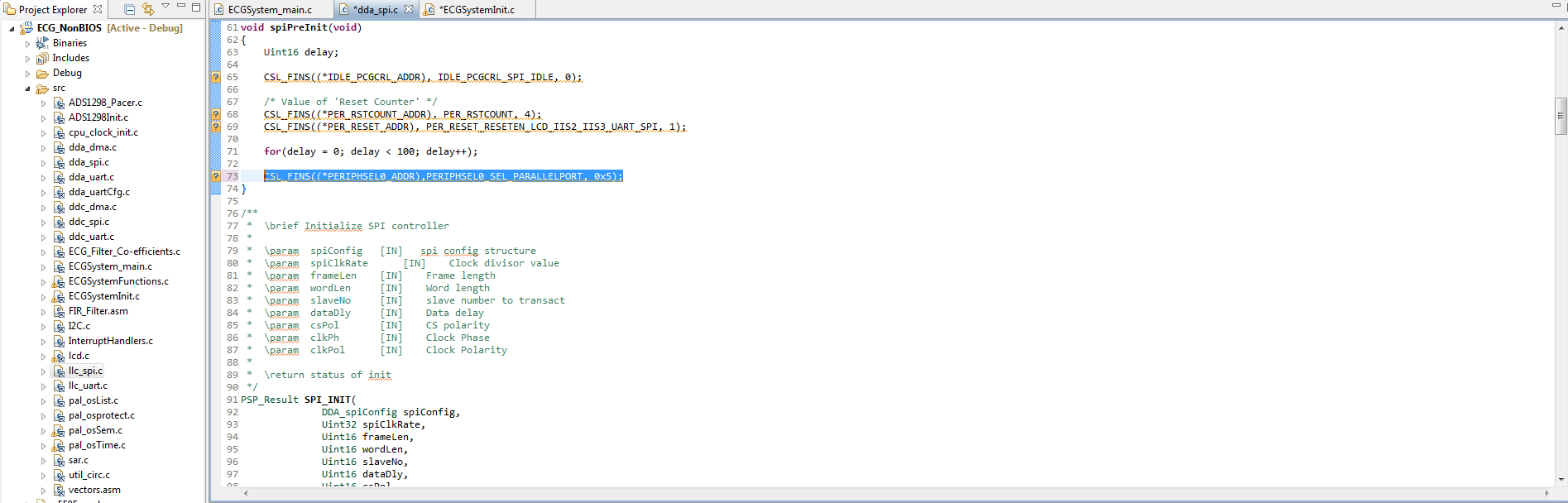1568x503 pixels.
Task: Click file icon of pal_osSem.c
Action: (x=59, y=430)
